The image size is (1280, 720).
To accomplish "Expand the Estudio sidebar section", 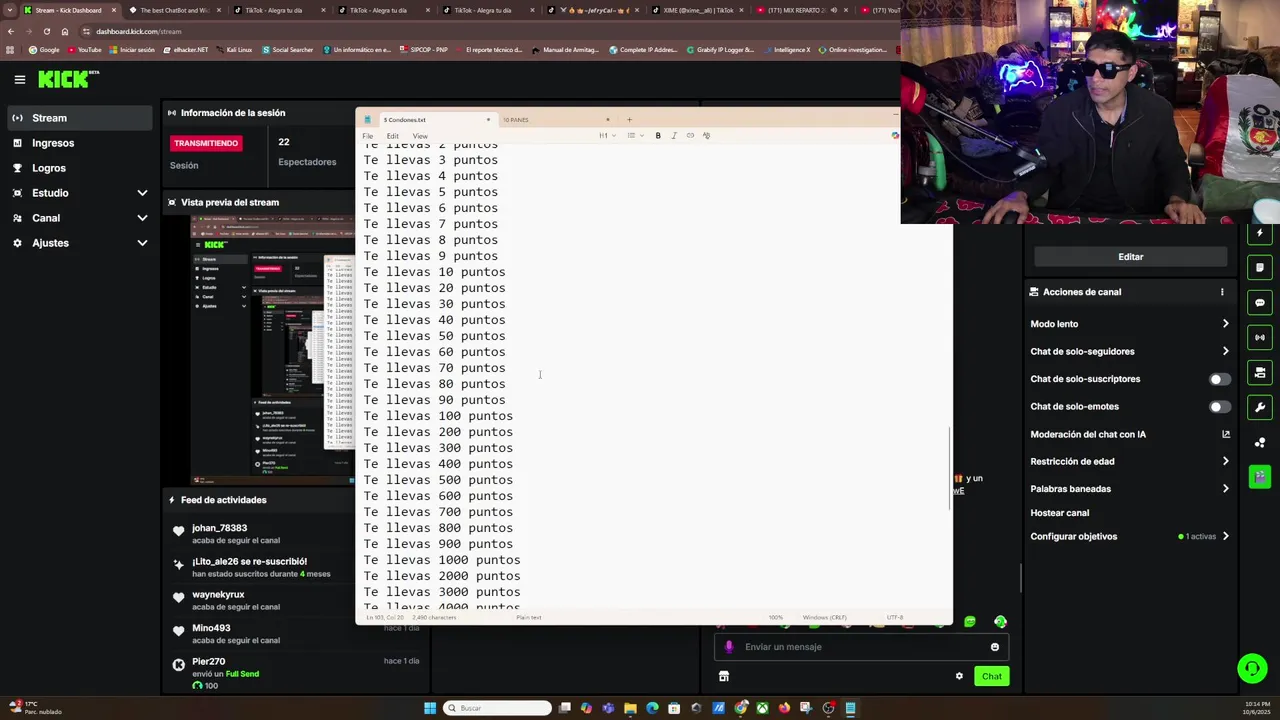I will pos(142,193).
